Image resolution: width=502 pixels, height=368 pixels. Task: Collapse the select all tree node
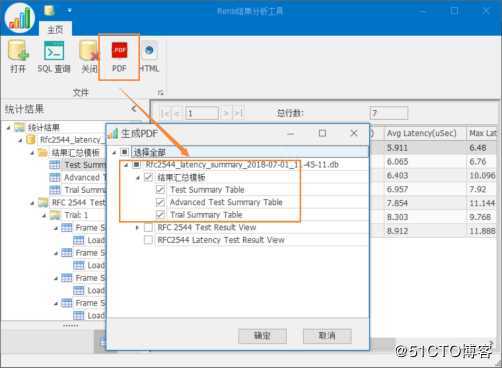tap(114, 153)
